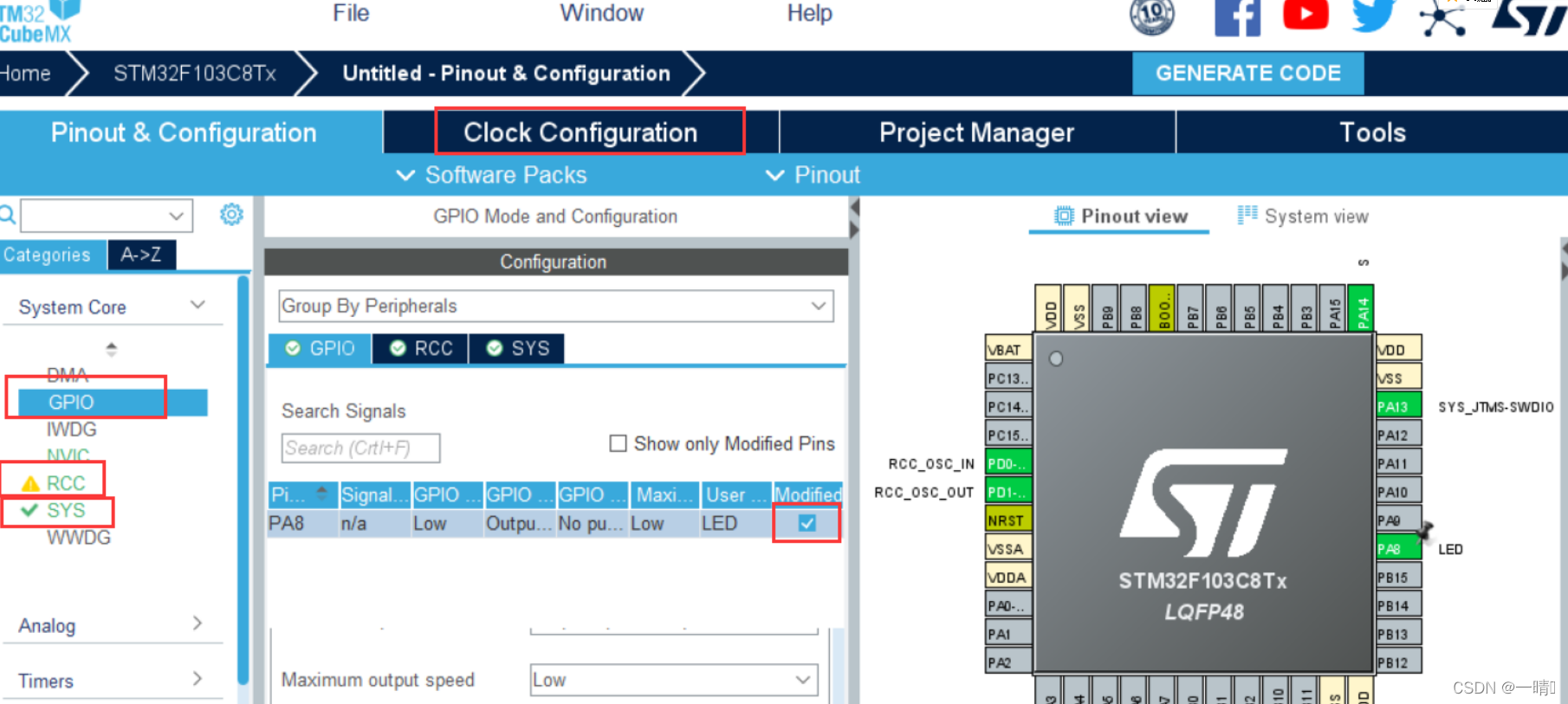Select the VDDA pin

click(1009, 577)
